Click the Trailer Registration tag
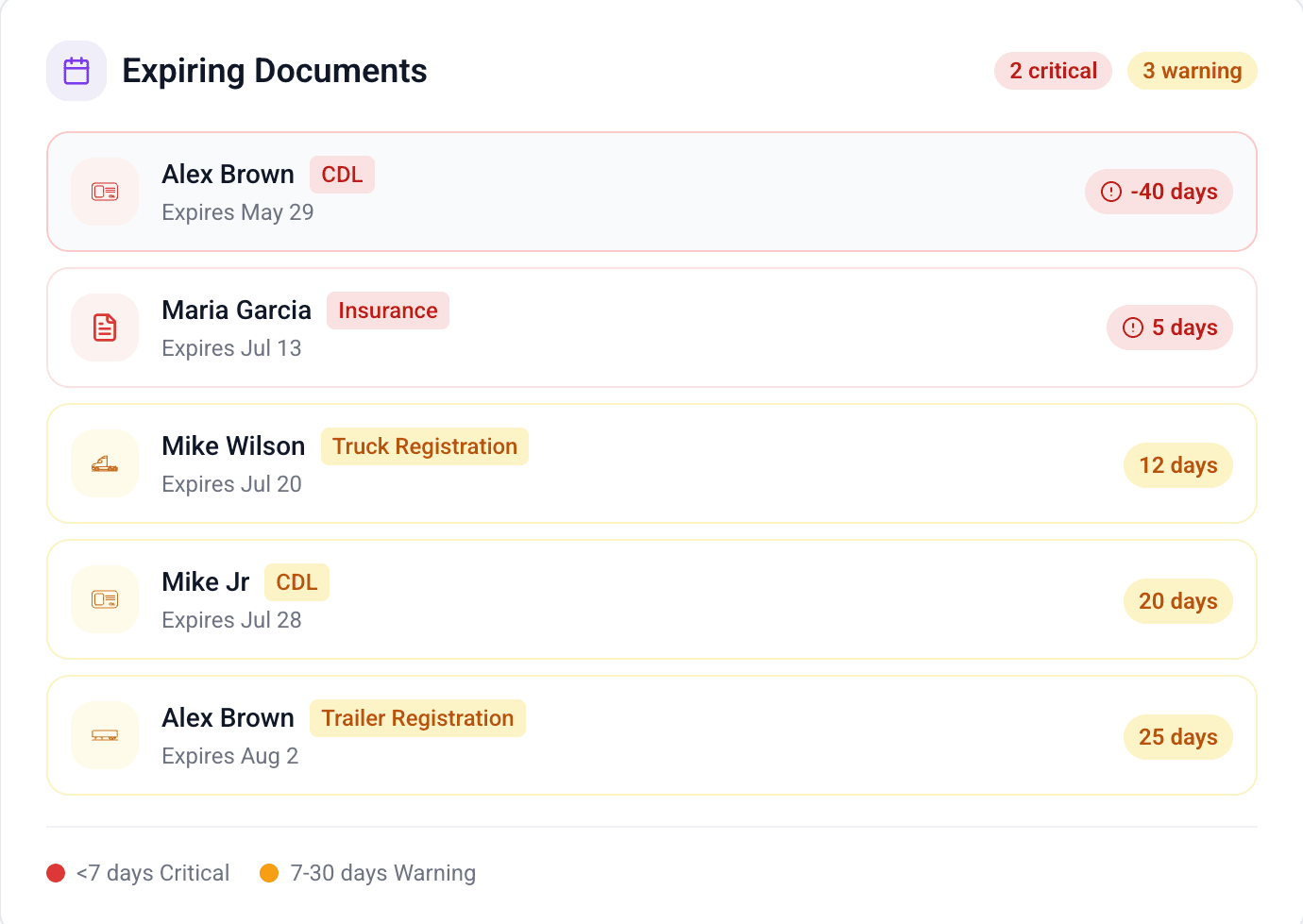 tap(417, 718)
